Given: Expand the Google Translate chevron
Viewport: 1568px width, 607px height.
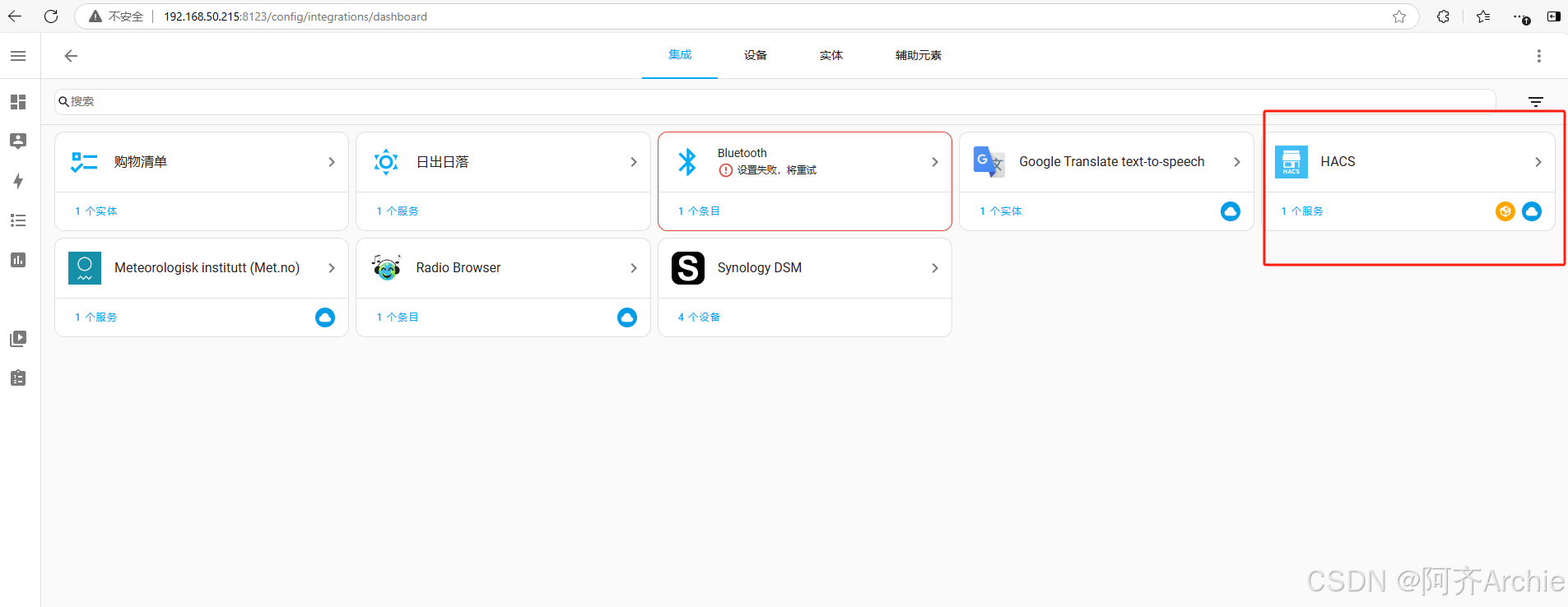Looking at the screenshot, I should point(1237,162).
